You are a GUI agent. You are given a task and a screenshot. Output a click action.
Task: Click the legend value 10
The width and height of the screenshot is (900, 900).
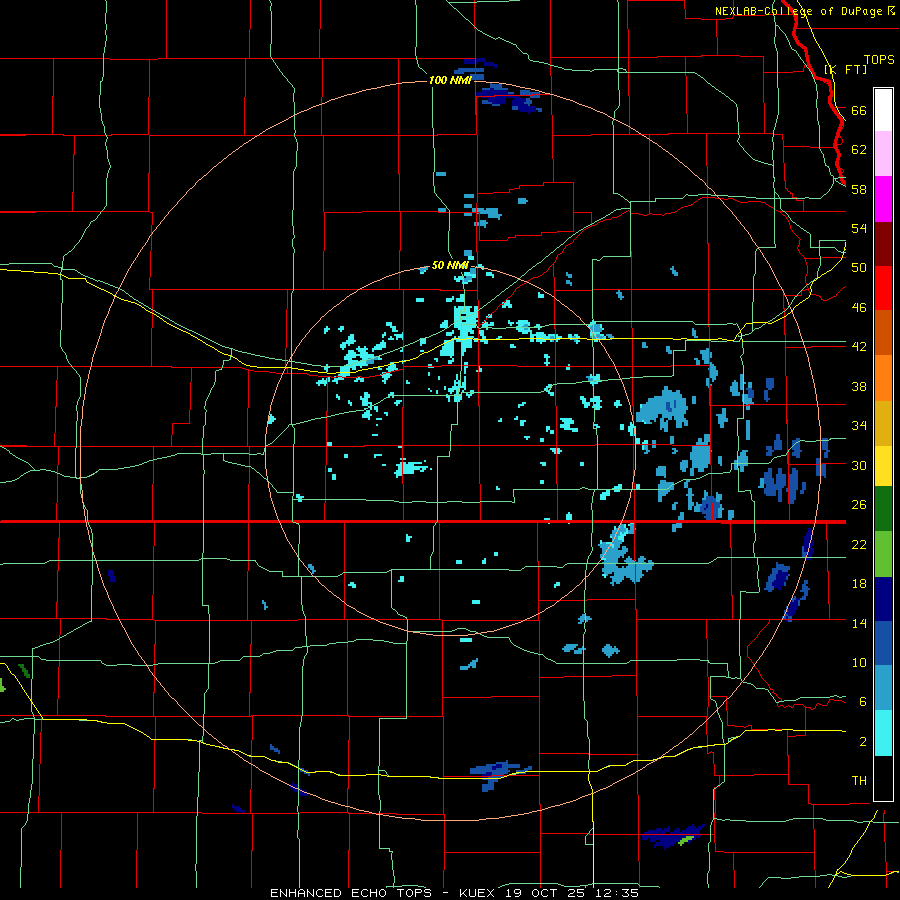(859, 663)
